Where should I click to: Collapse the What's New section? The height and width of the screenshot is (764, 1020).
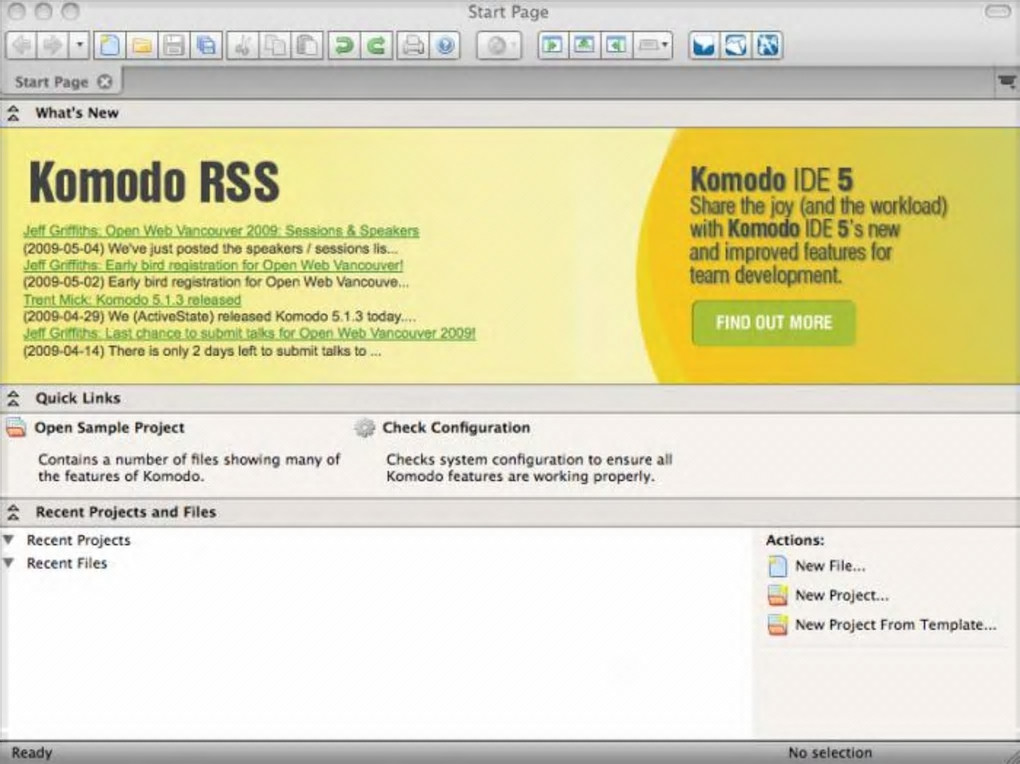pos(12,113)
